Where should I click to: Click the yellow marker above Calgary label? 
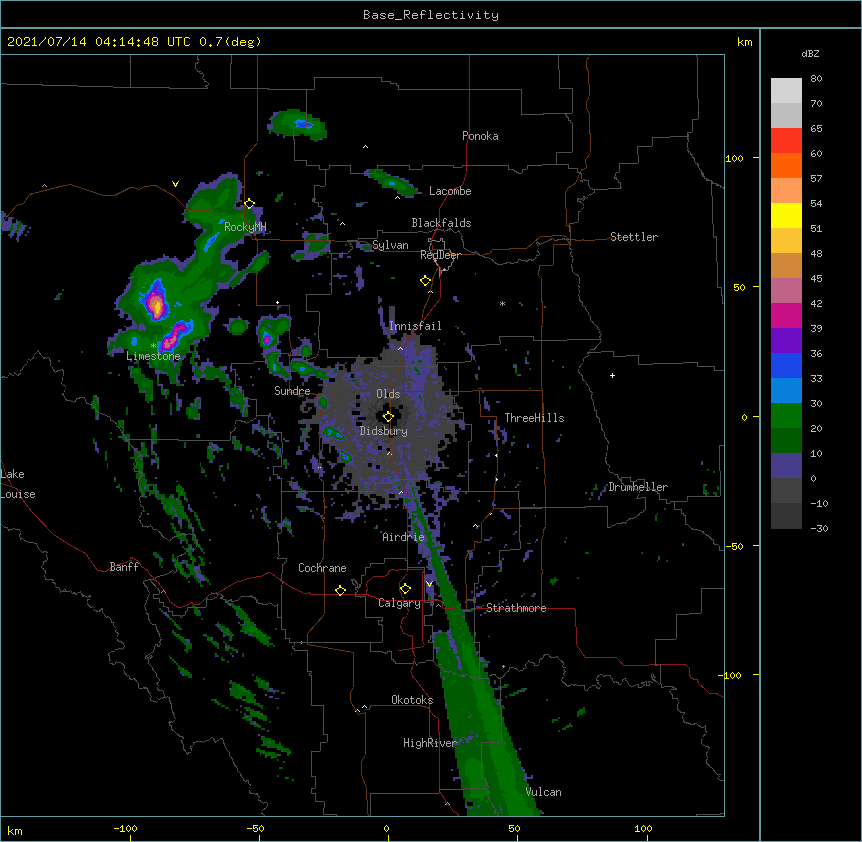click(x=405, y=589)
